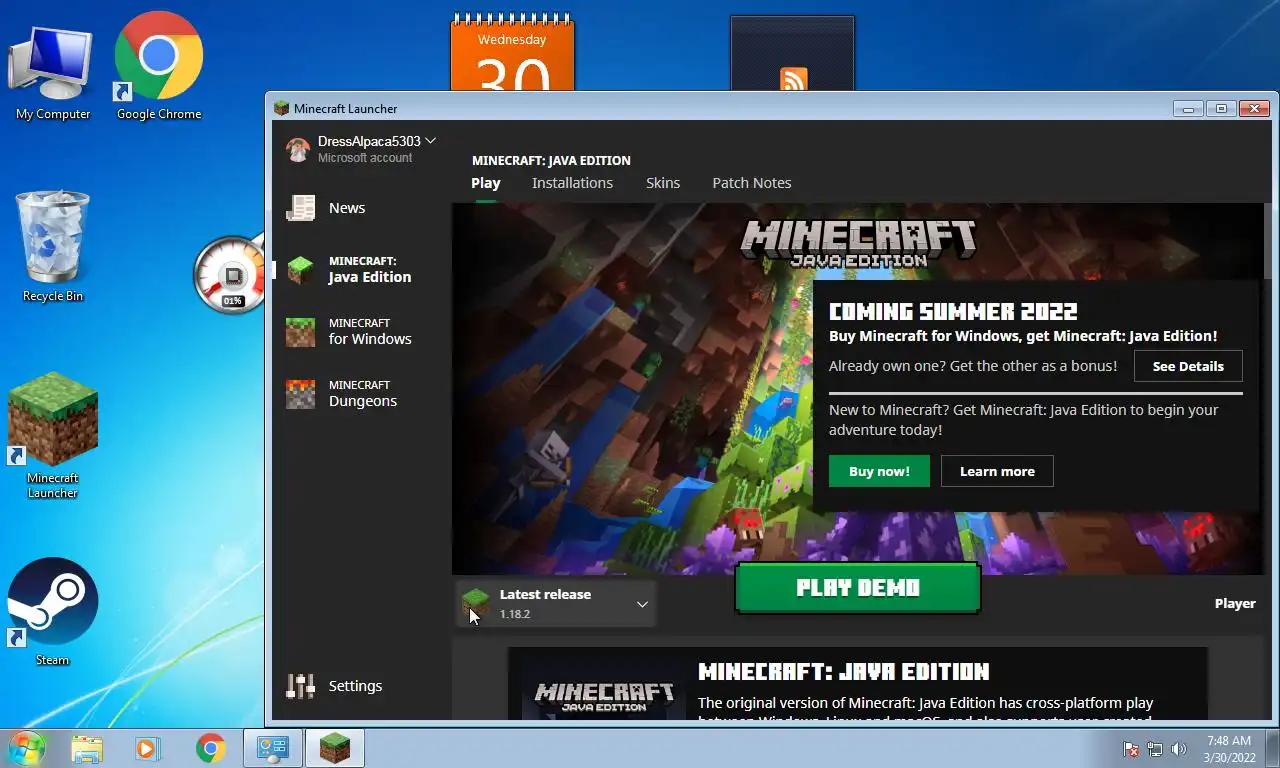Switch to the Patch Notes tab
The image size is (1280, 768).
[752, 183]
